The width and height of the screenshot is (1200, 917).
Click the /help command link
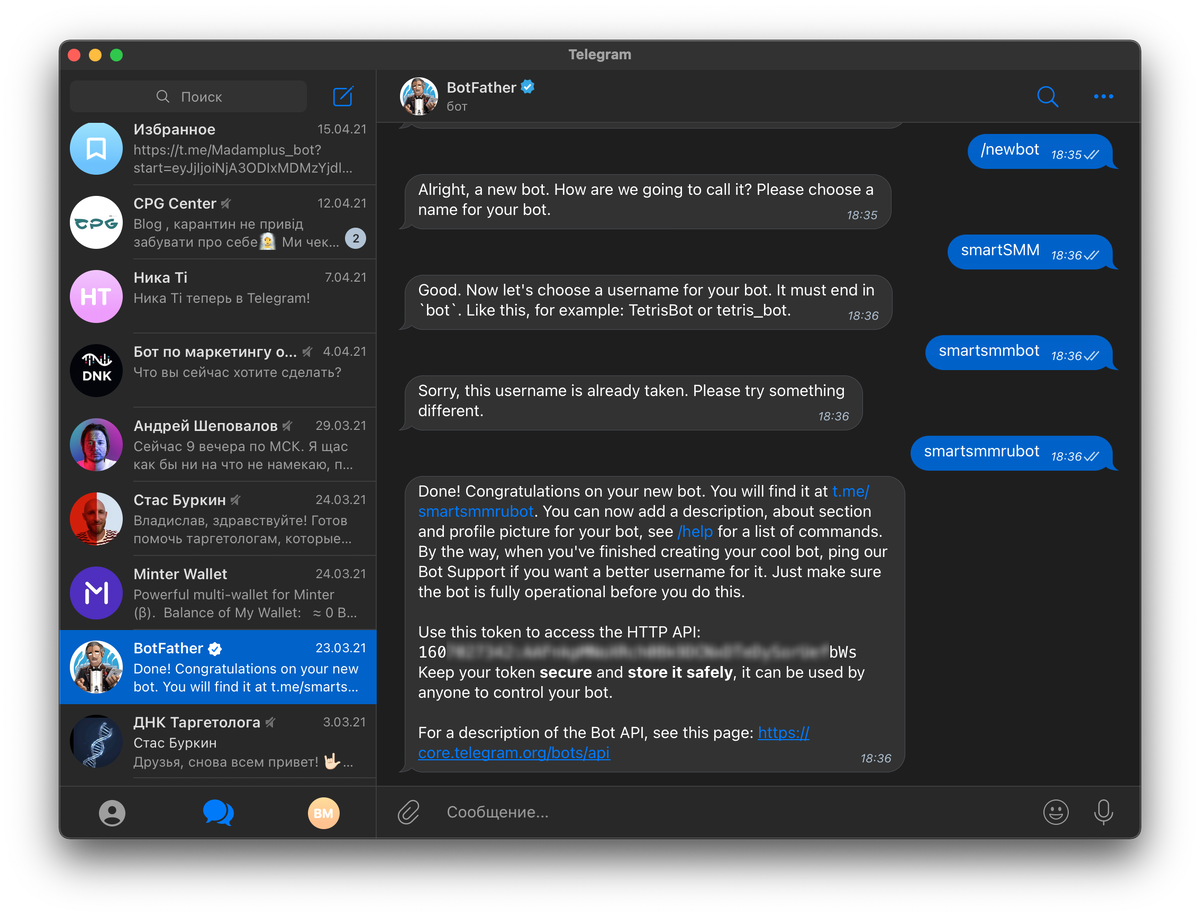[x=695, y=531]
